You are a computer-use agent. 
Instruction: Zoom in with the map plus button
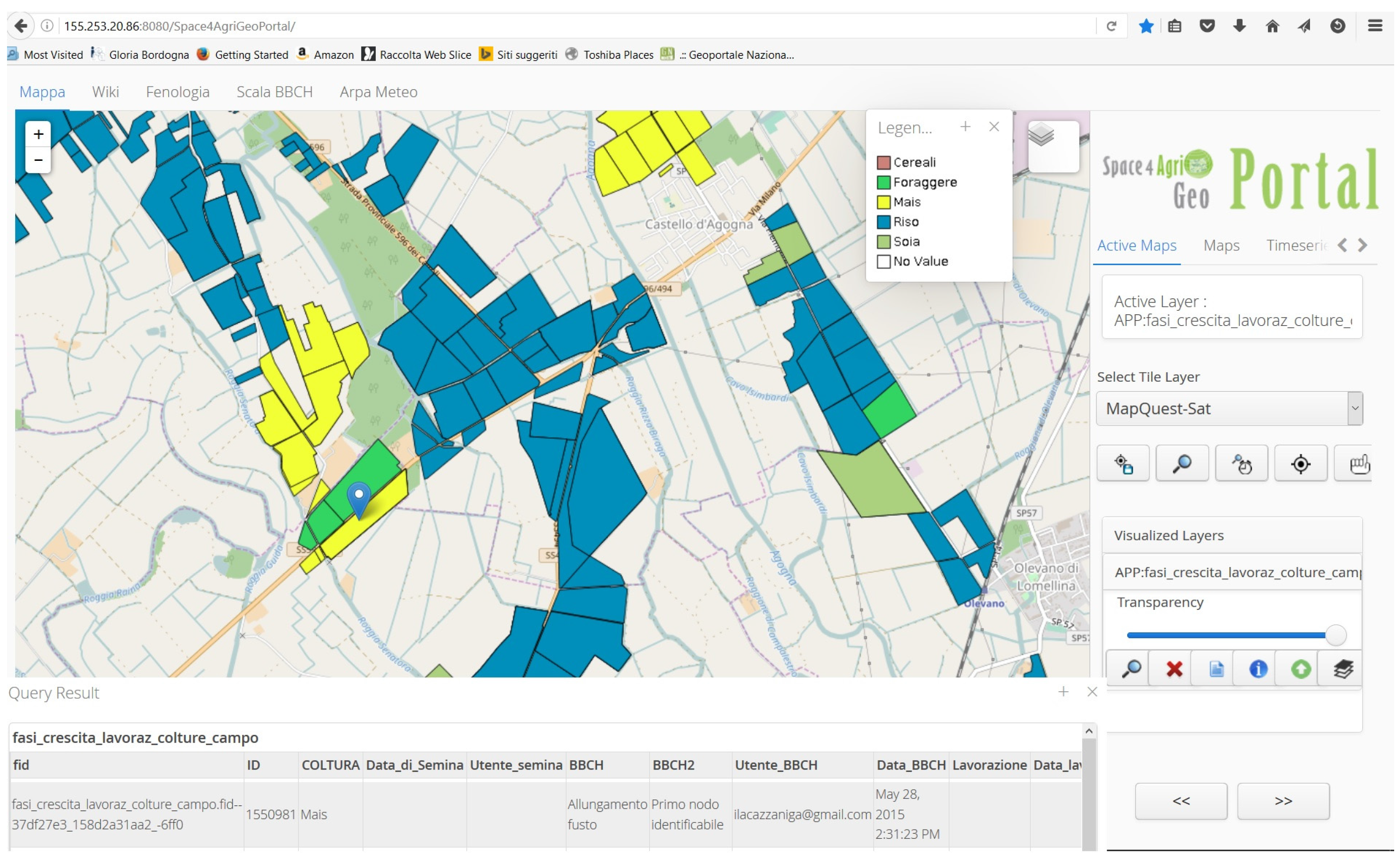coord(38,135)
